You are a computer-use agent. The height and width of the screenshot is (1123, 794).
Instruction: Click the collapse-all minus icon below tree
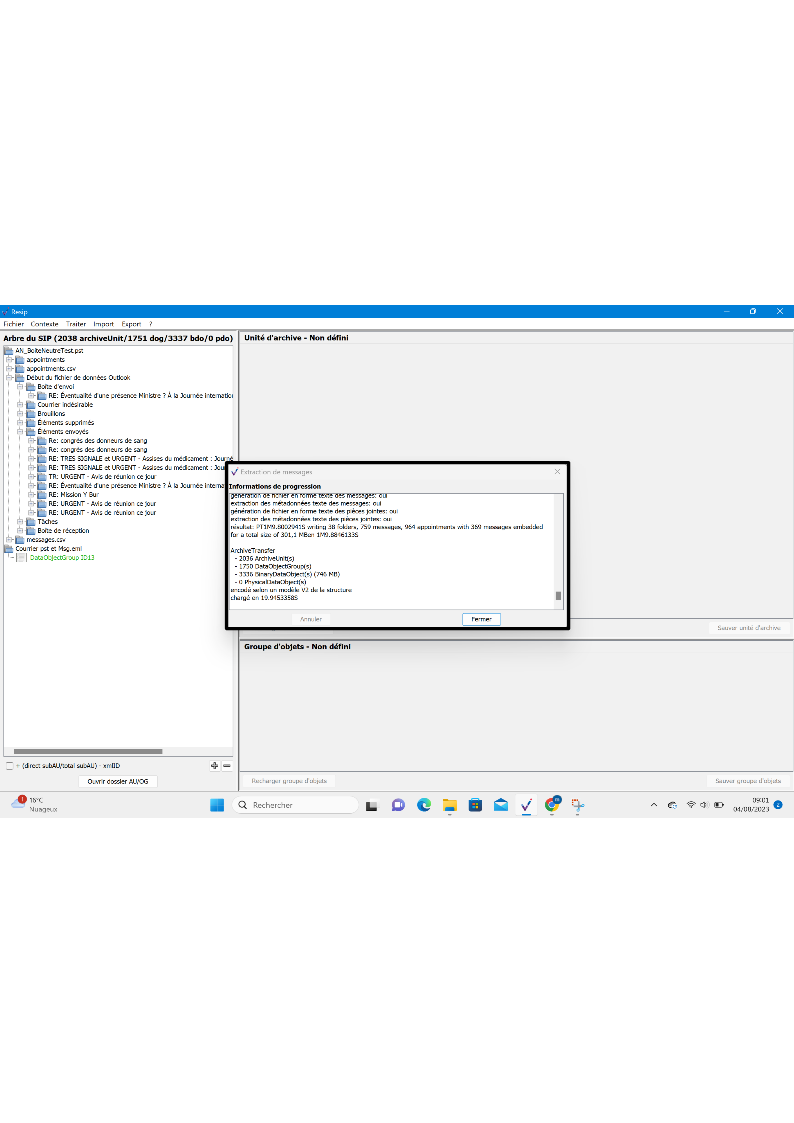(x=227, y=765)
